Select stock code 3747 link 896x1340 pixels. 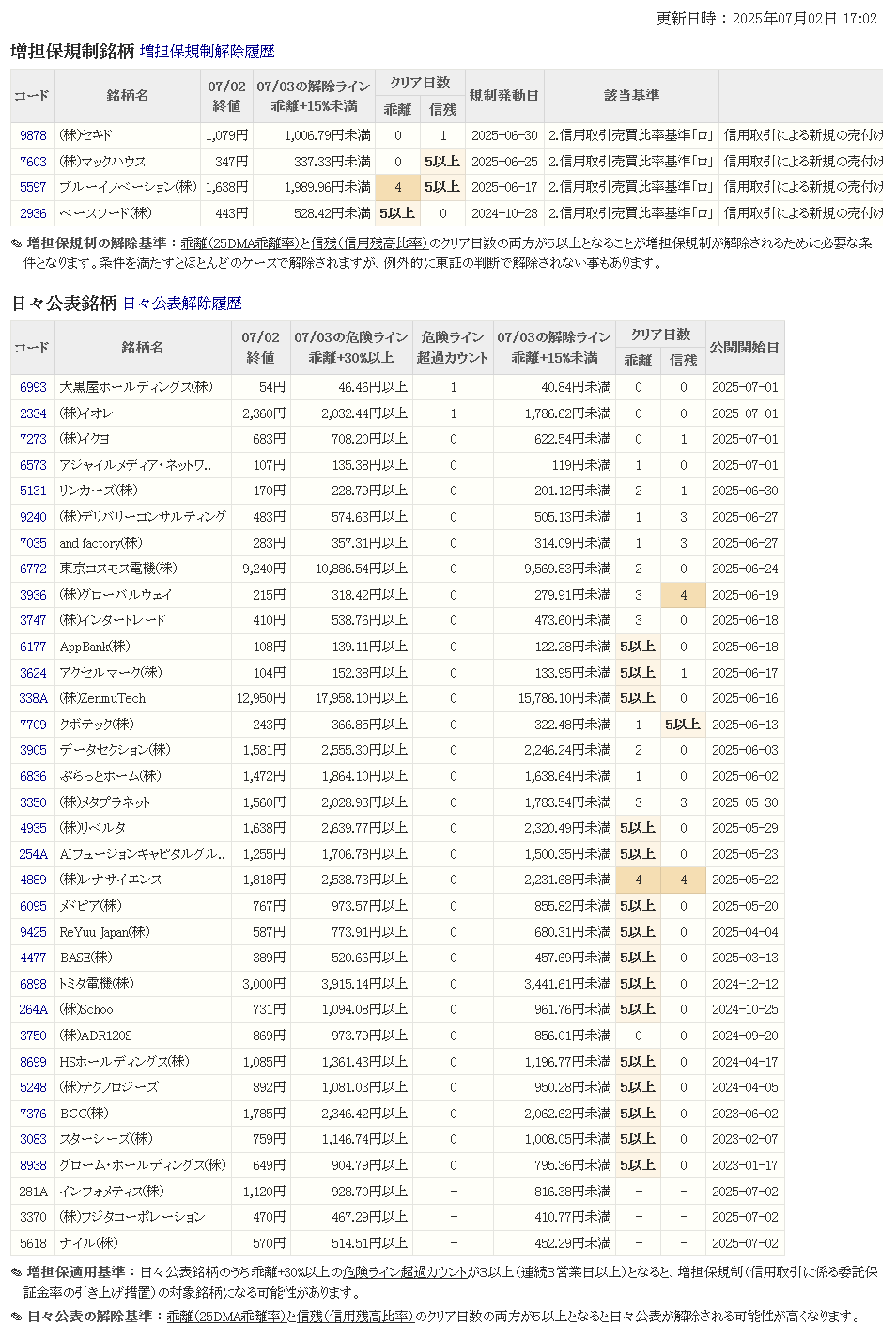point(33,620)
